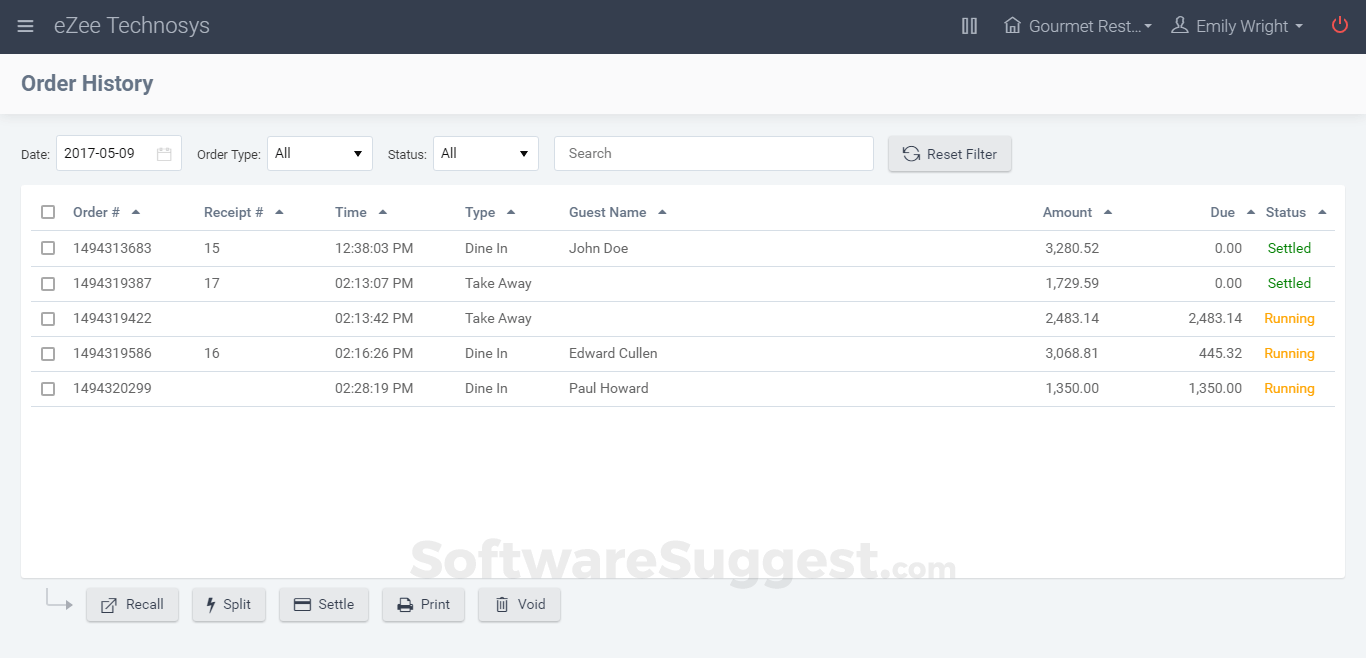Sort orders by the Amount column
Image resolution: width=1366 pixels, height=658 pixels.
[x=1067, y=212]
